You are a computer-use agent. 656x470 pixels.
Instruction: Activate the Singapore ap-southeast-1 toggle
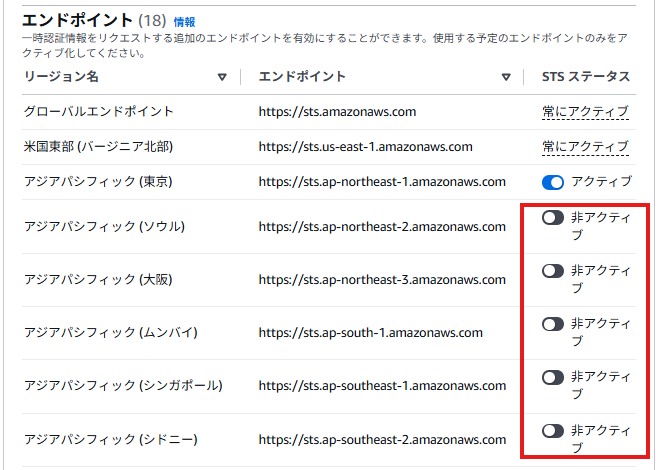(553, 377)
